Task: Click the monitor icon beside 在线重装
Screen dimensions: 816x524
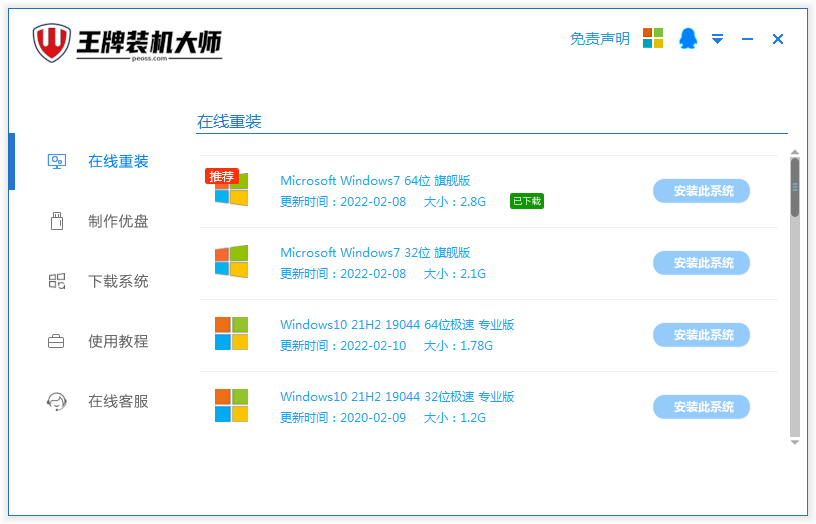Action: coord(57,161)
